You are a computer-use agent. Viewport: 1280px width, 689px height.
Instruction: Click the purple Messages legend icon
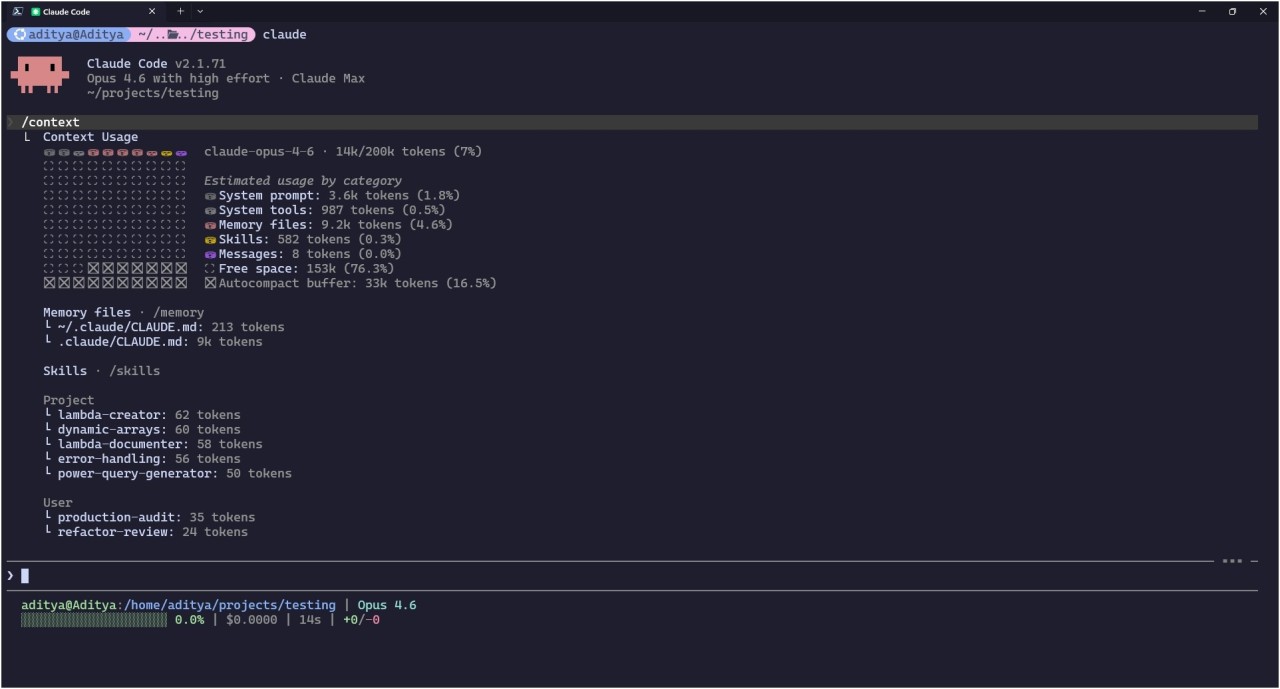click(x=210, y=255)
